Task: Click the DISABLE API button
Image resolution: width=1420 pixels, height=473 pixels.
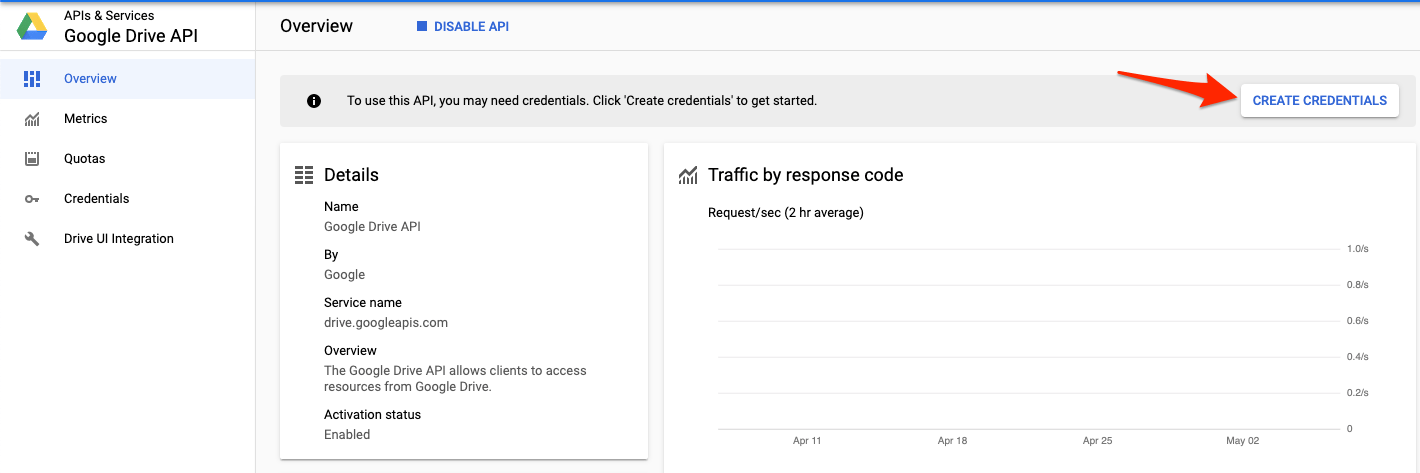Action: (x=463, y=27)
